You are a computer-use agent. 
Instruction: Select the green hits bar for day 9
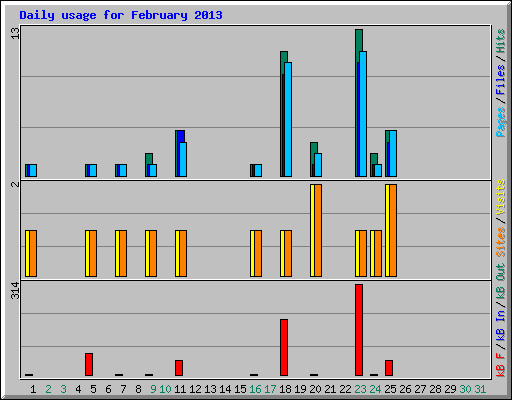149,158
